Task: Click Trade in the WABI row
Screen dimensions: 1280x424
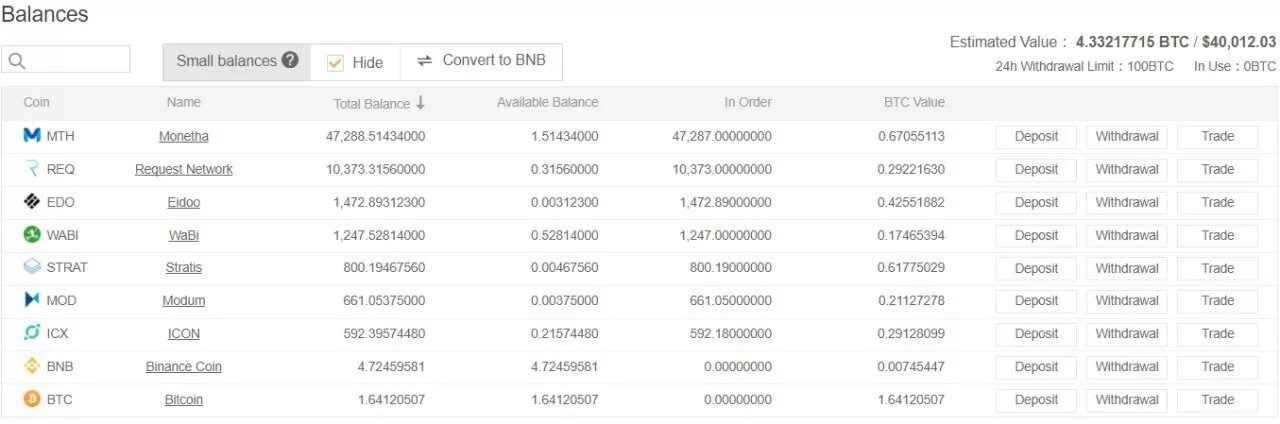Action: click(1218, 236)
